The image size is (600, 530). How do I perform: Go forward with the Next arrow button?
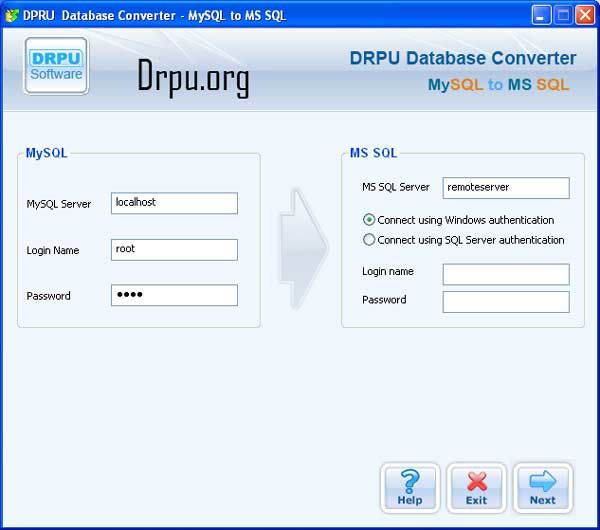tap(542, 487)
